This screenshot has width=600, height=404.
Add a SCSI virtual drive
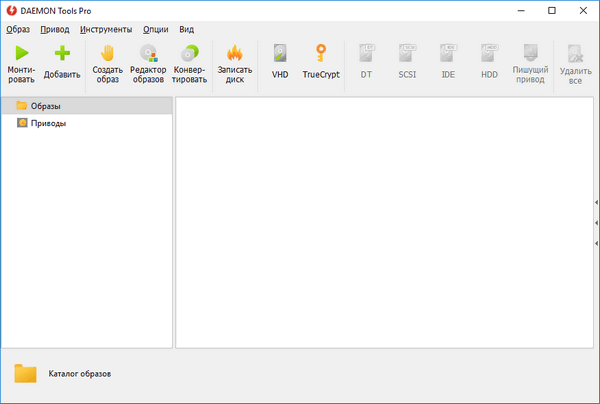[x=407, y=53]
